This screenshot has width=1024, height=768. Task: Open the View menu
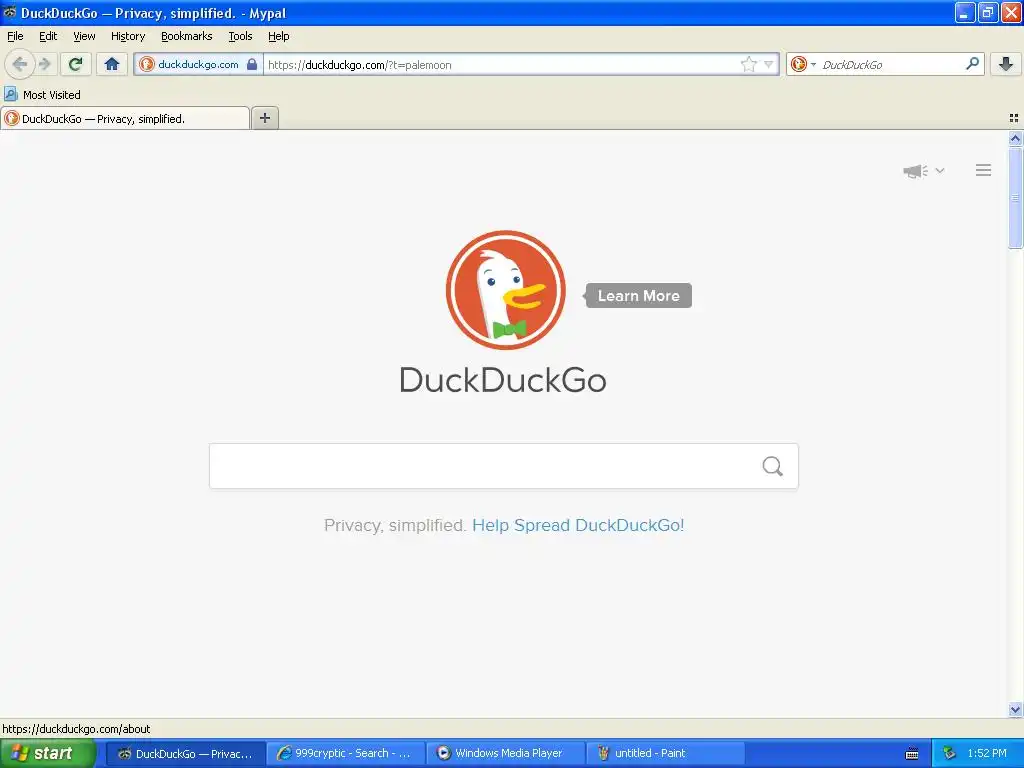pos(84,36)
